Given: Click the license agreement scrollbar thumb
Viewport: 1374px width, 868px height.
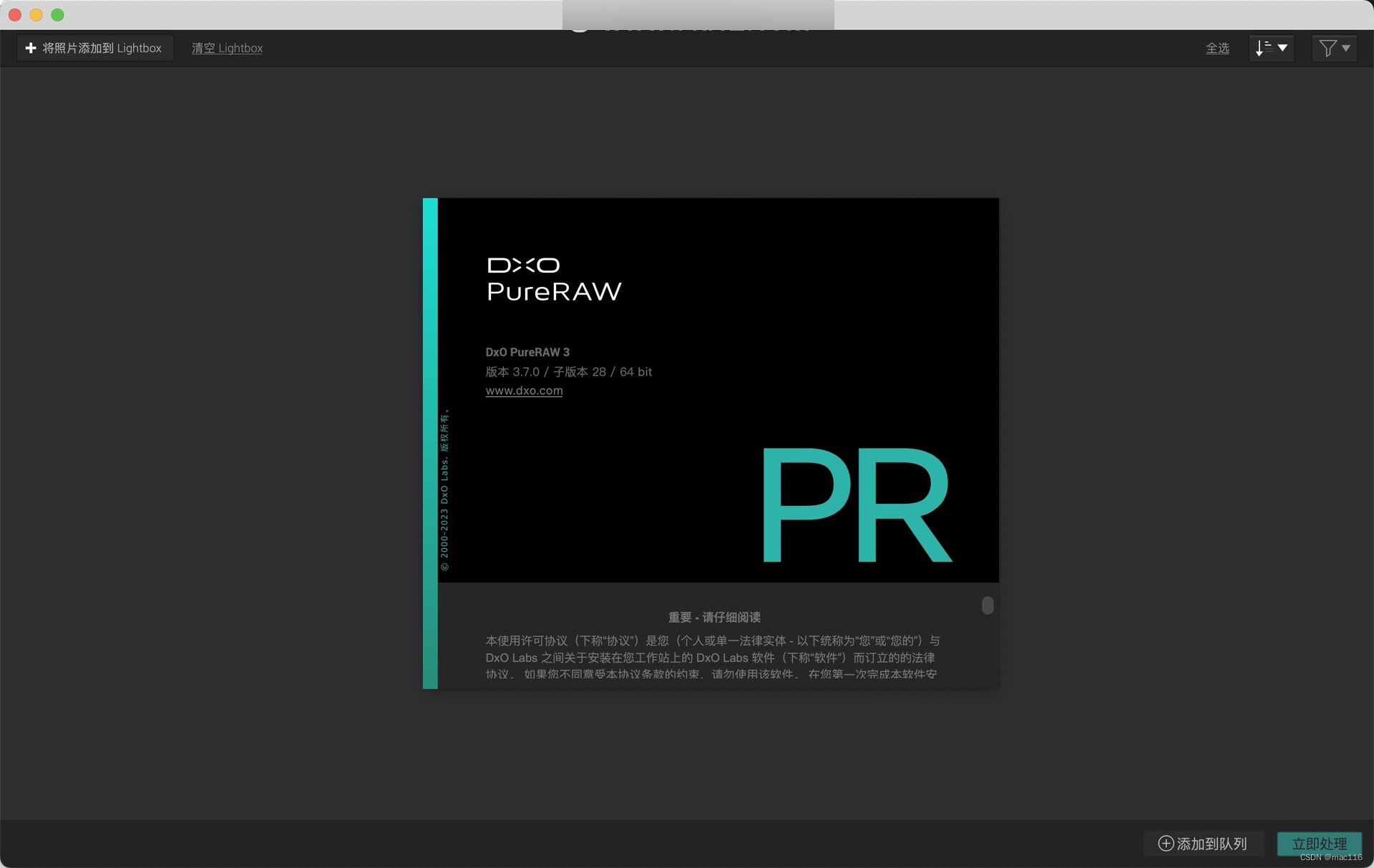Looking at the screenshot, I should [988, 605].
